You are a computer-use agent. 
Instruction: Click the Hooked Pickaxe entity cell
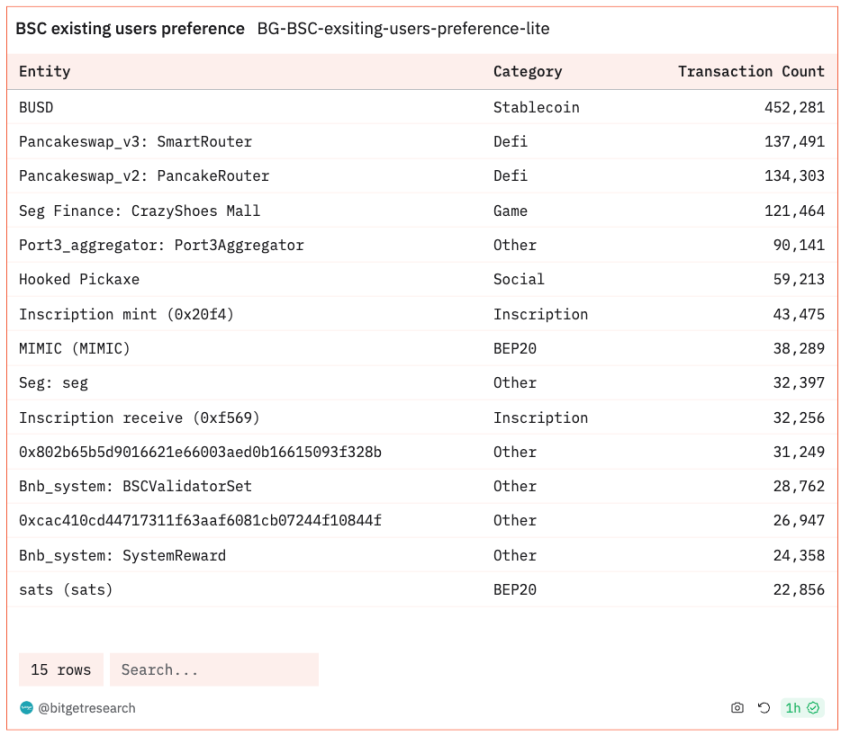coord(79,279)
